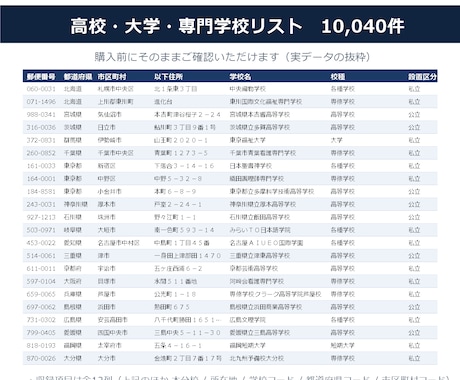Select the 設置区分 column header
Image resolution: width=460 pixels, height=380 pixels.
[422, 77]
